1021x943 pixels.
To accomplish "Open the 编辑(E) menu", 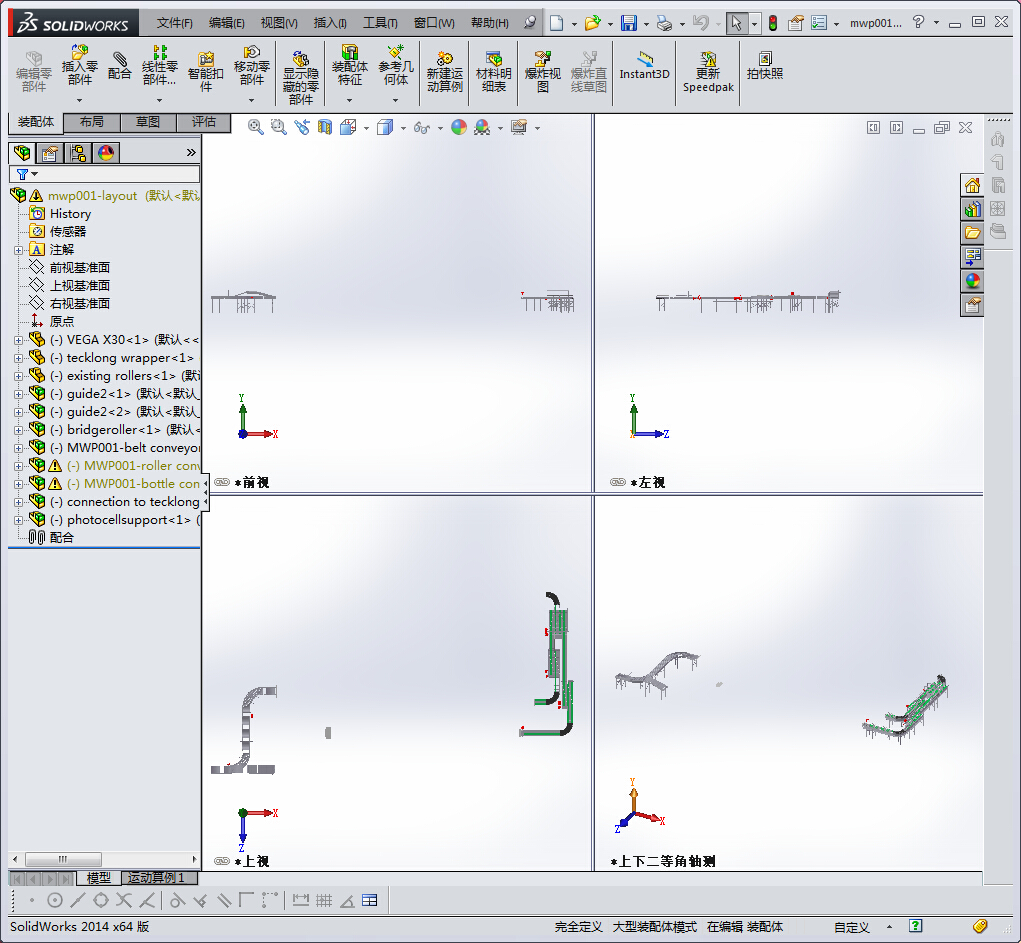I will (227, 23).
